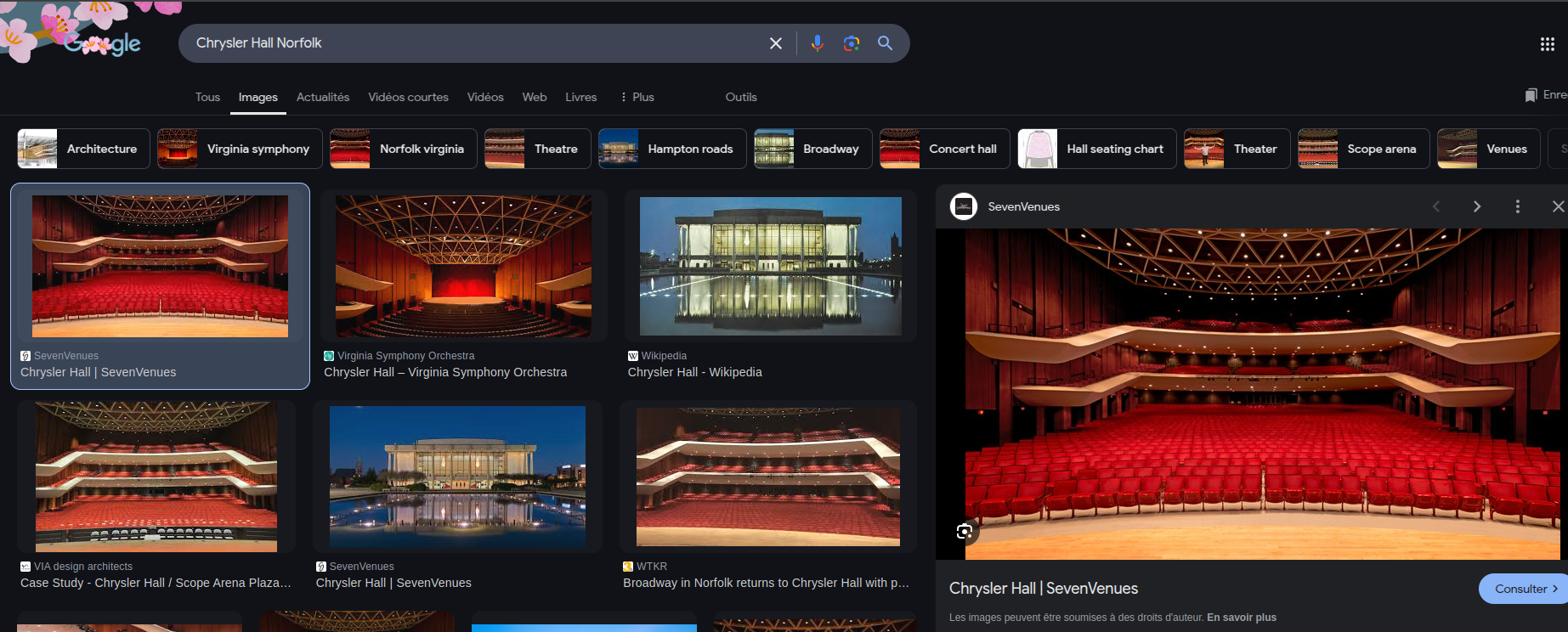Show previous image in preview panel

coord(1436,206)
